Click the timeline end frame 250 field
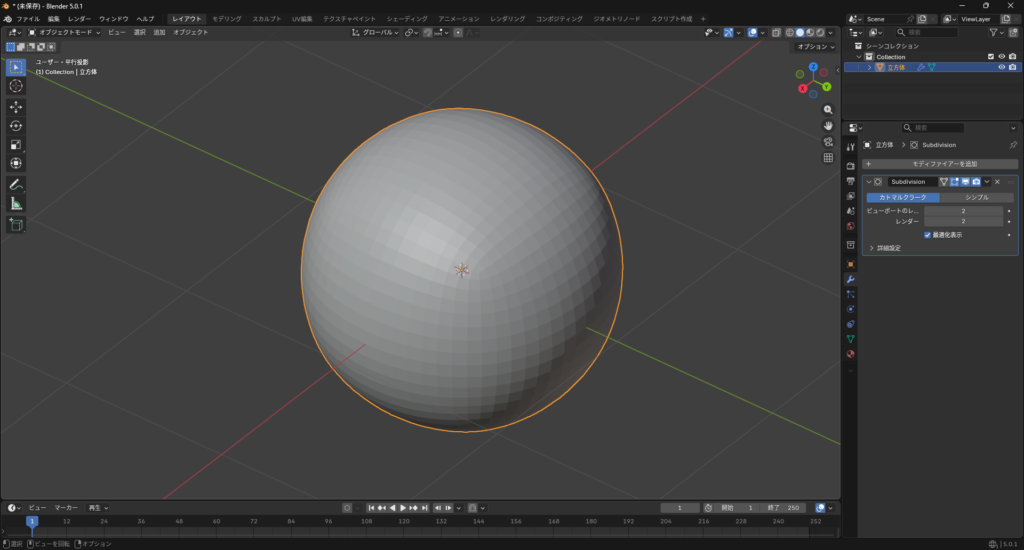 pyautogui.click(x=782, y=508)
